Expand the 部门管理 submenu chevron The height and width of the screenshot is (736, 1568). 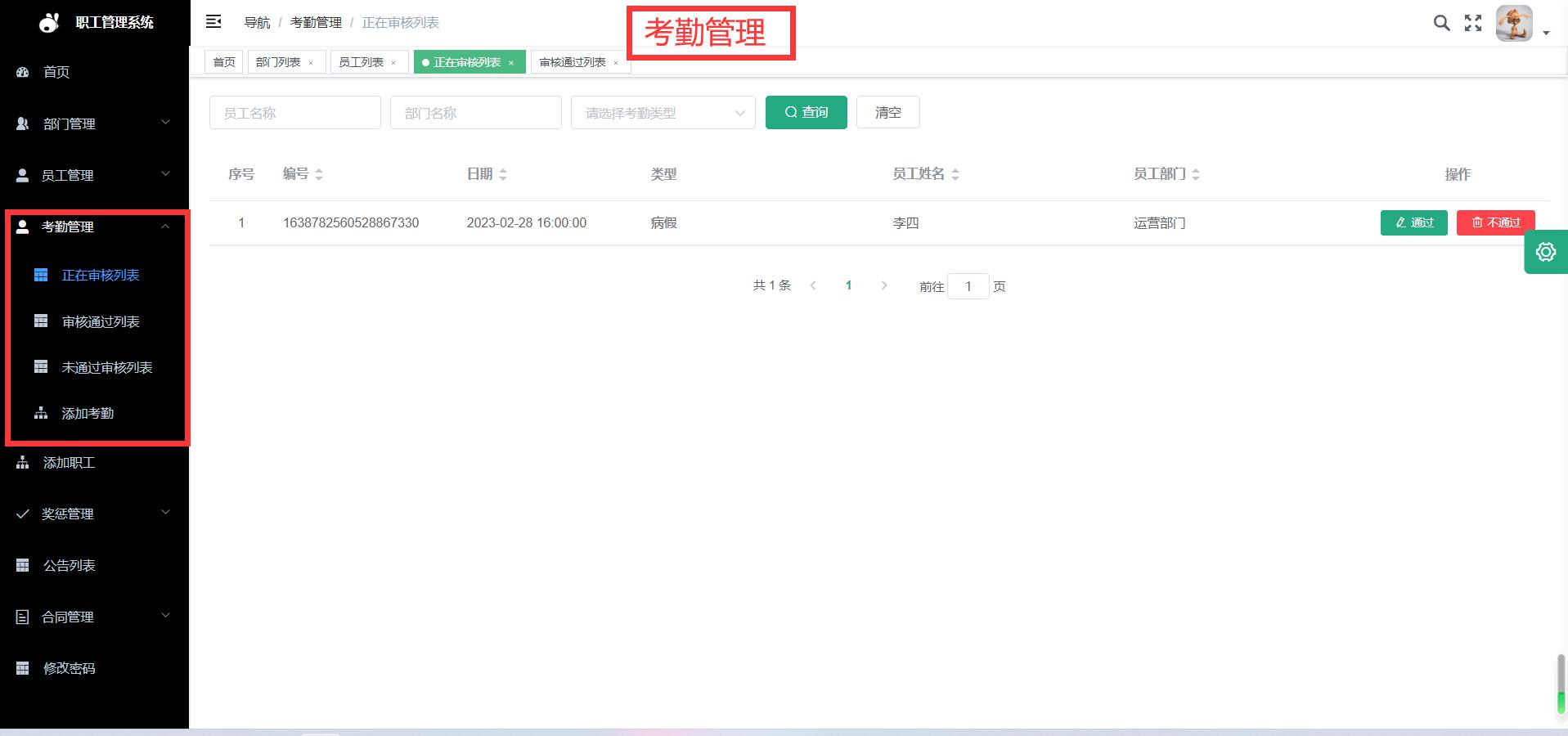coord(165,123)
